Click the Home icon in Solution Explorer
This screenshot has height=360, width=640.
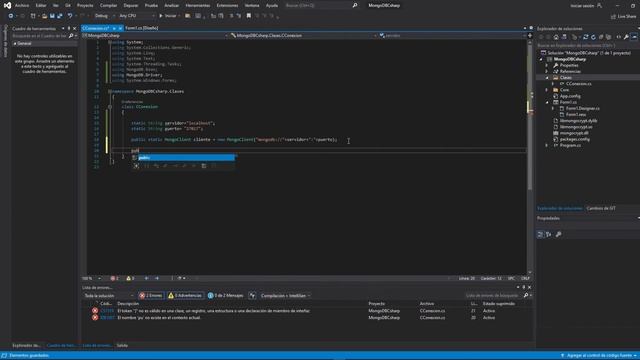(x=556, y=37)
